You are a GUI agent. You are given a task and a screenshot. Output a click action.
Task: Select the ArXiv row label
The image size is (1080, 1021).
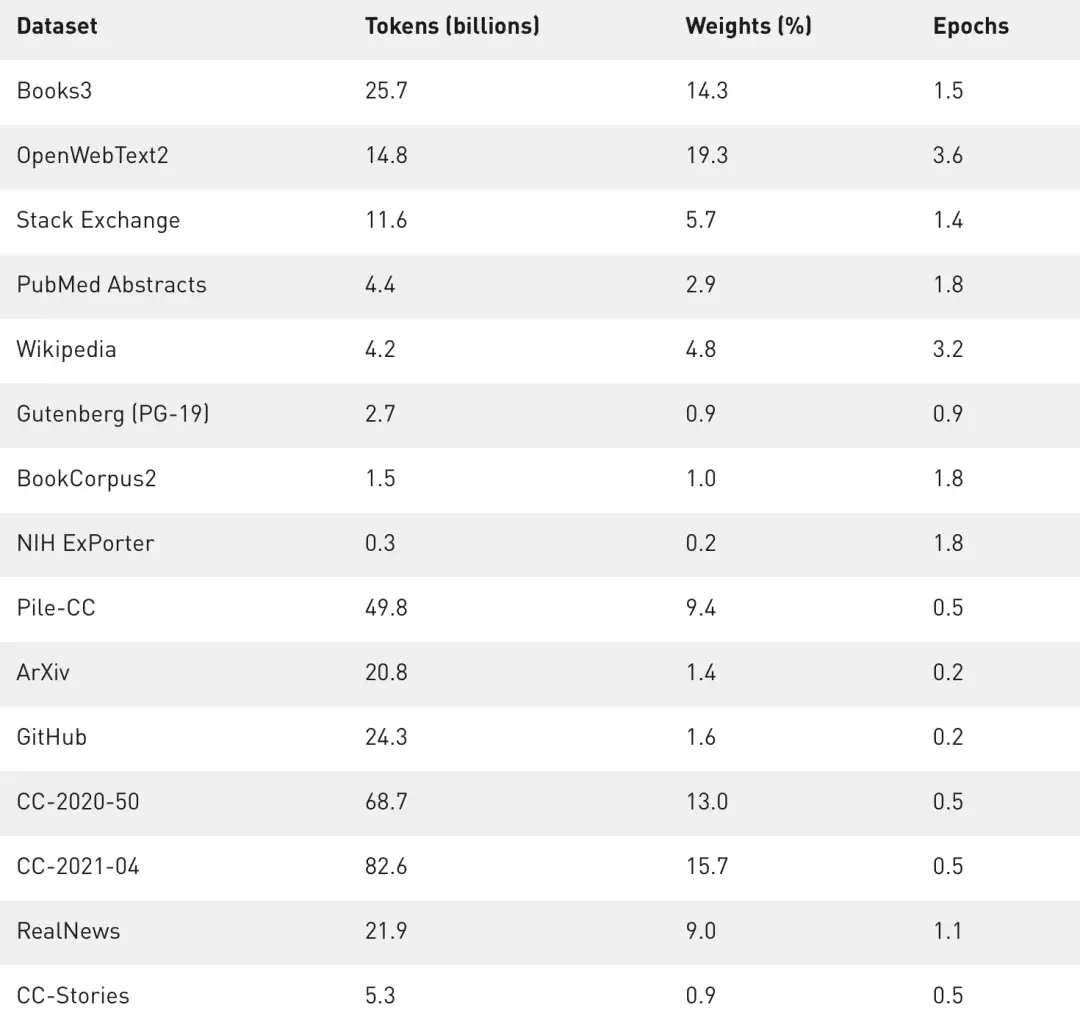click(43, 672)
